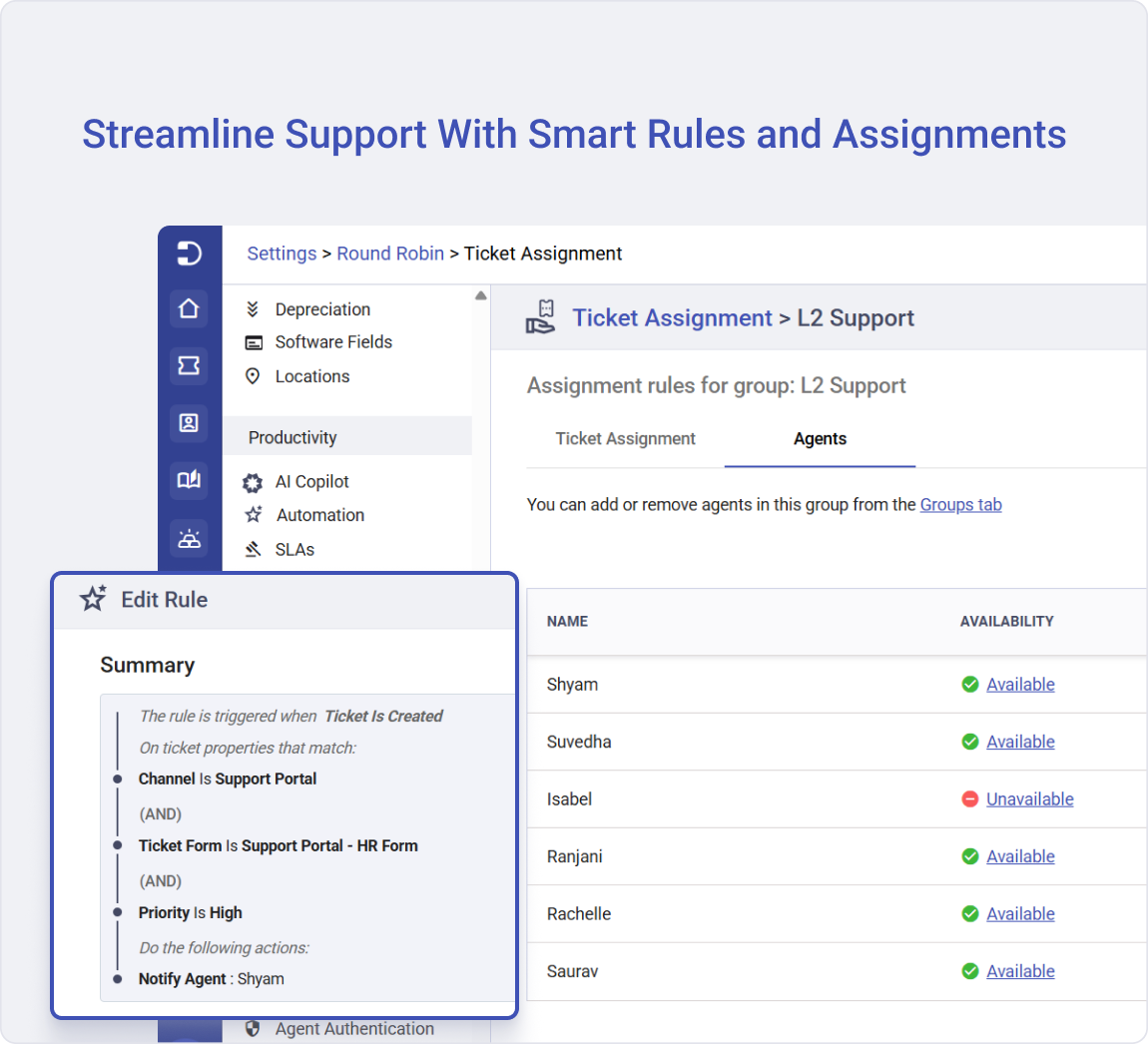Viewport: 1148px width, 1044px height.
Task: Open Locations settings
Action: point(312,376)
